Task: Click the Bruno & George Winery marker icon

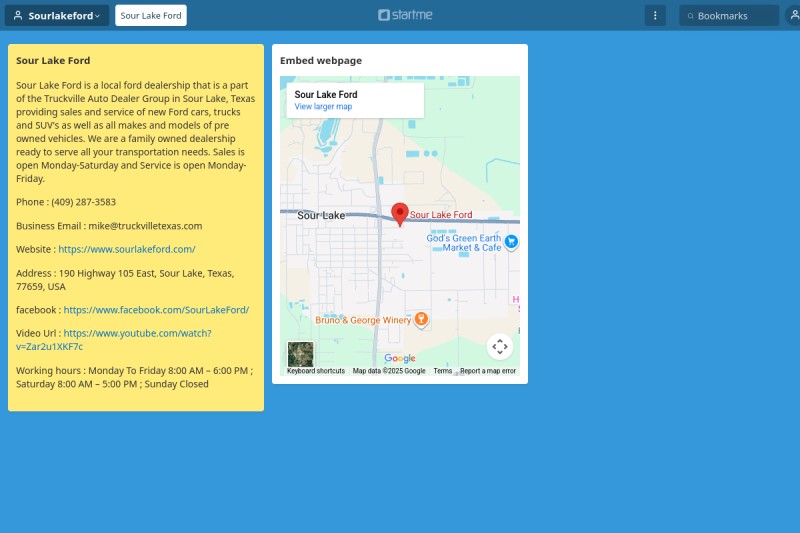Action: tap(421, 320)
